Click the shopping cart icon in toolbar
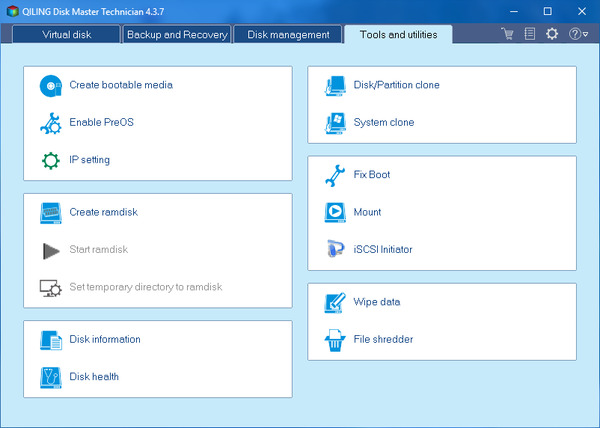 508,34
